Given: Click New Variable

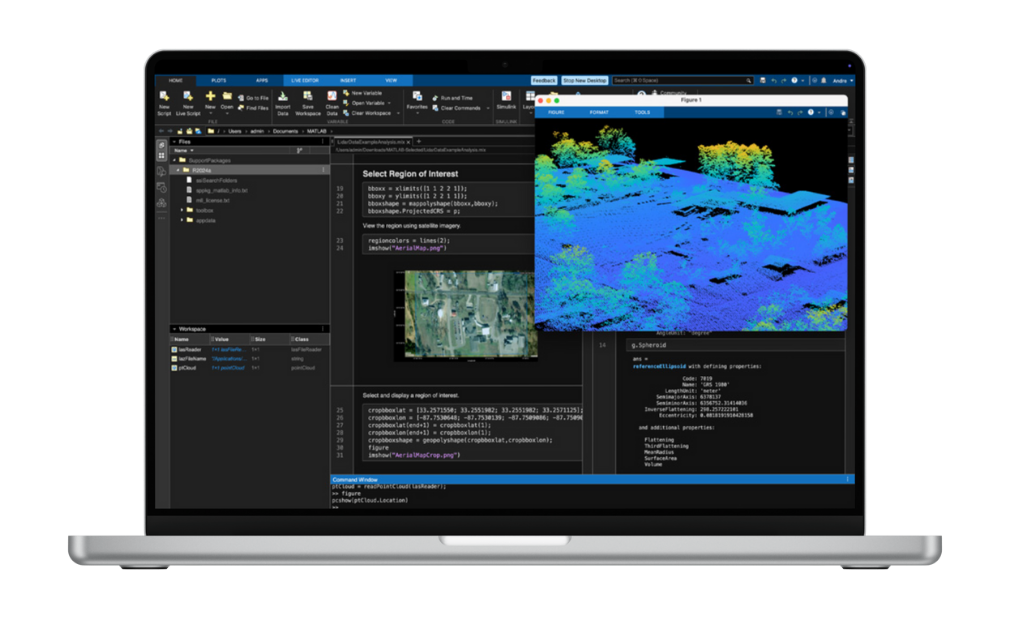Looking at the screenshot, I should [x=363, y=93].
